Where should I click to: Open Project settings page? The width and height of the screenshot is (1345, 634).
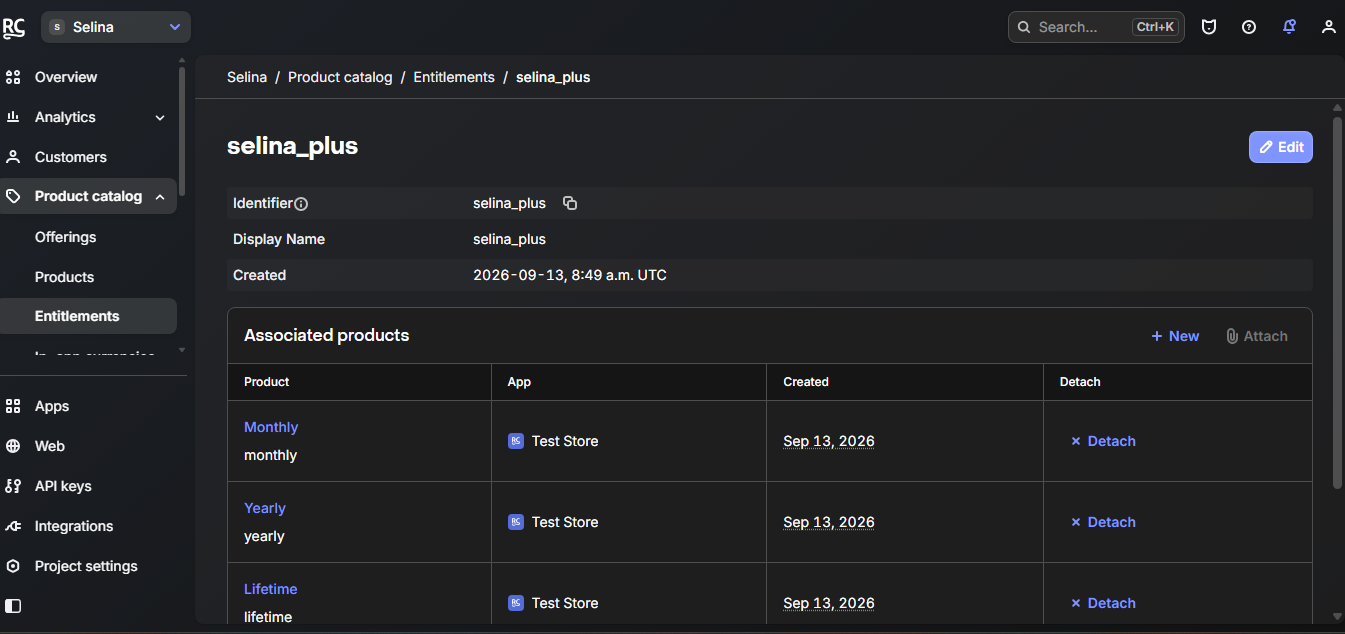[x=88, y=566]
